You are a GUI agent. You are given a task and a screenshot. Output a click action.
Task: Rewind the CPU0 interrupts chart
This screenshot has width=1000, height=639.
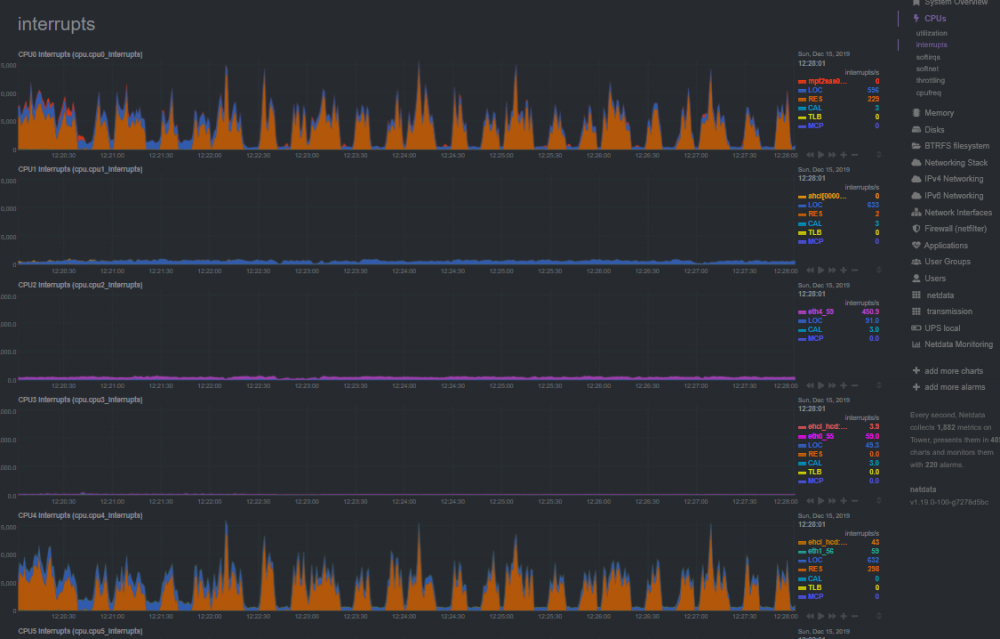[810, 154]
